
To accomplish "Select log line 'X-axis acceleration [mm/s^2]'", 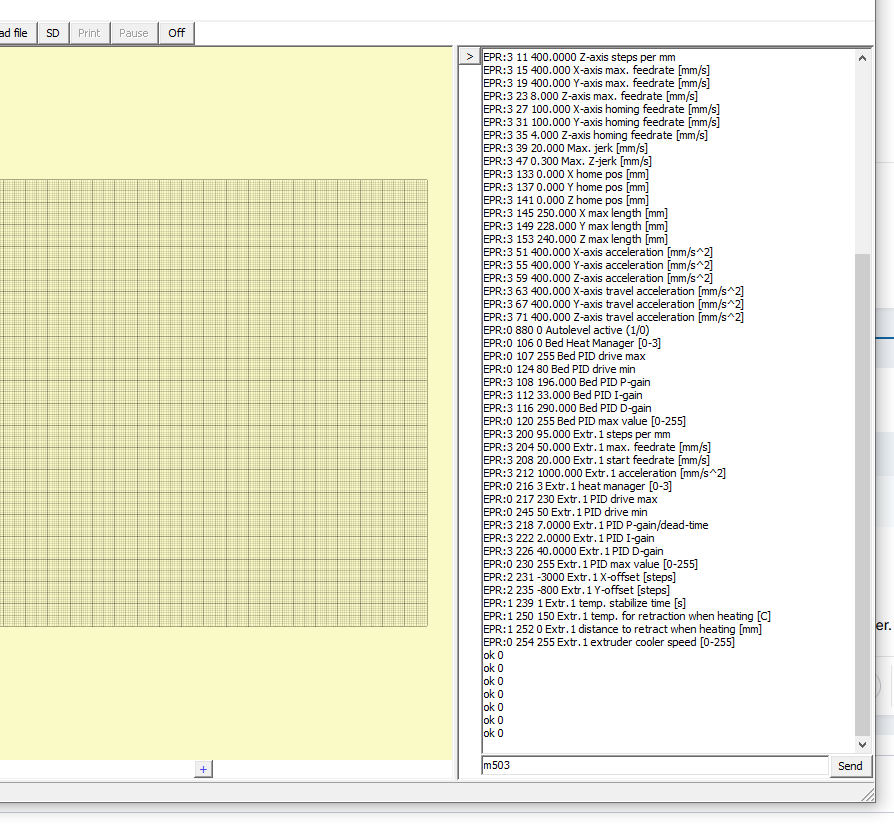I will pyautogui.click(x=598, y=252).
